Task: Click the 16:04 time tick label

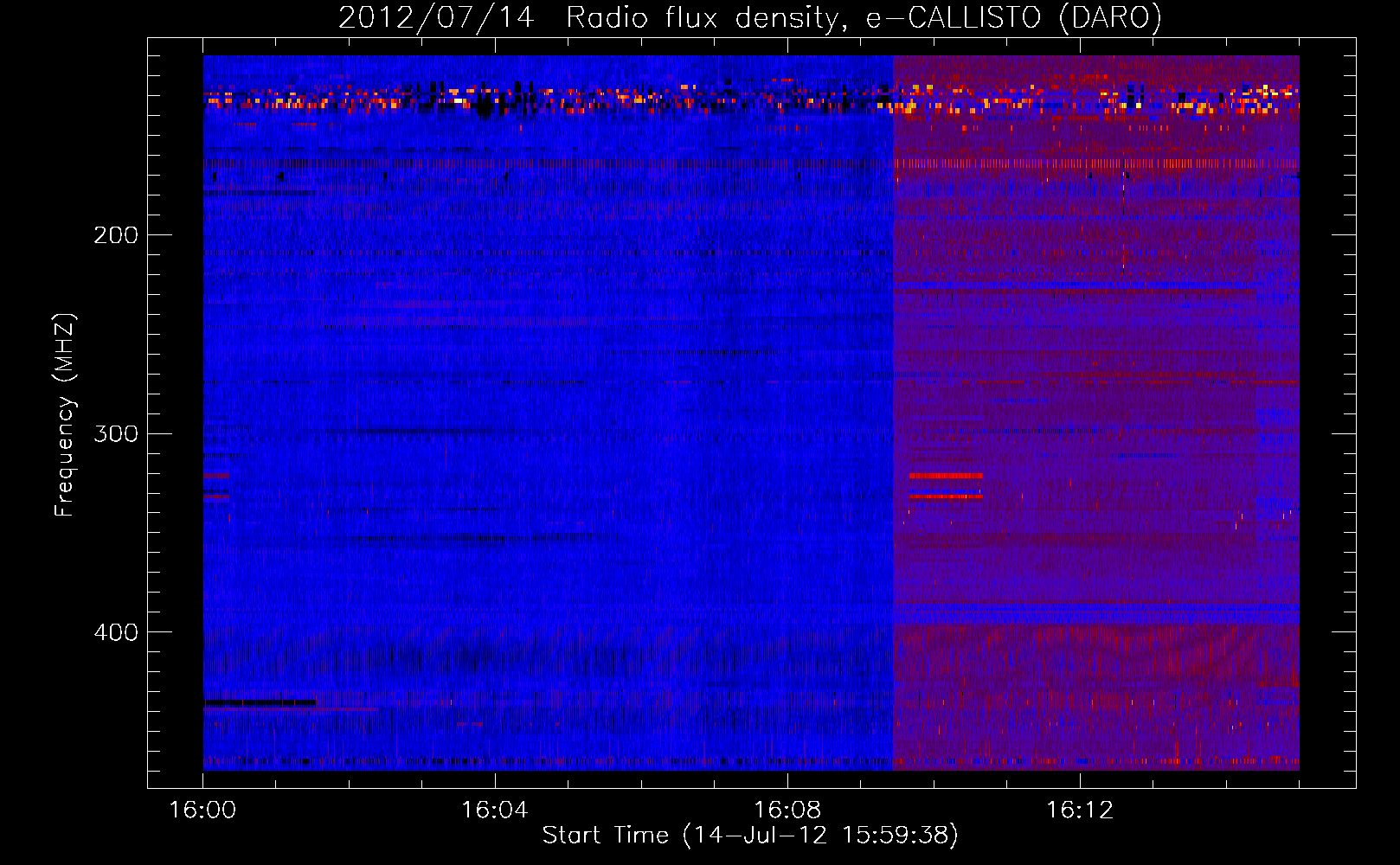Action: (495, 811)
